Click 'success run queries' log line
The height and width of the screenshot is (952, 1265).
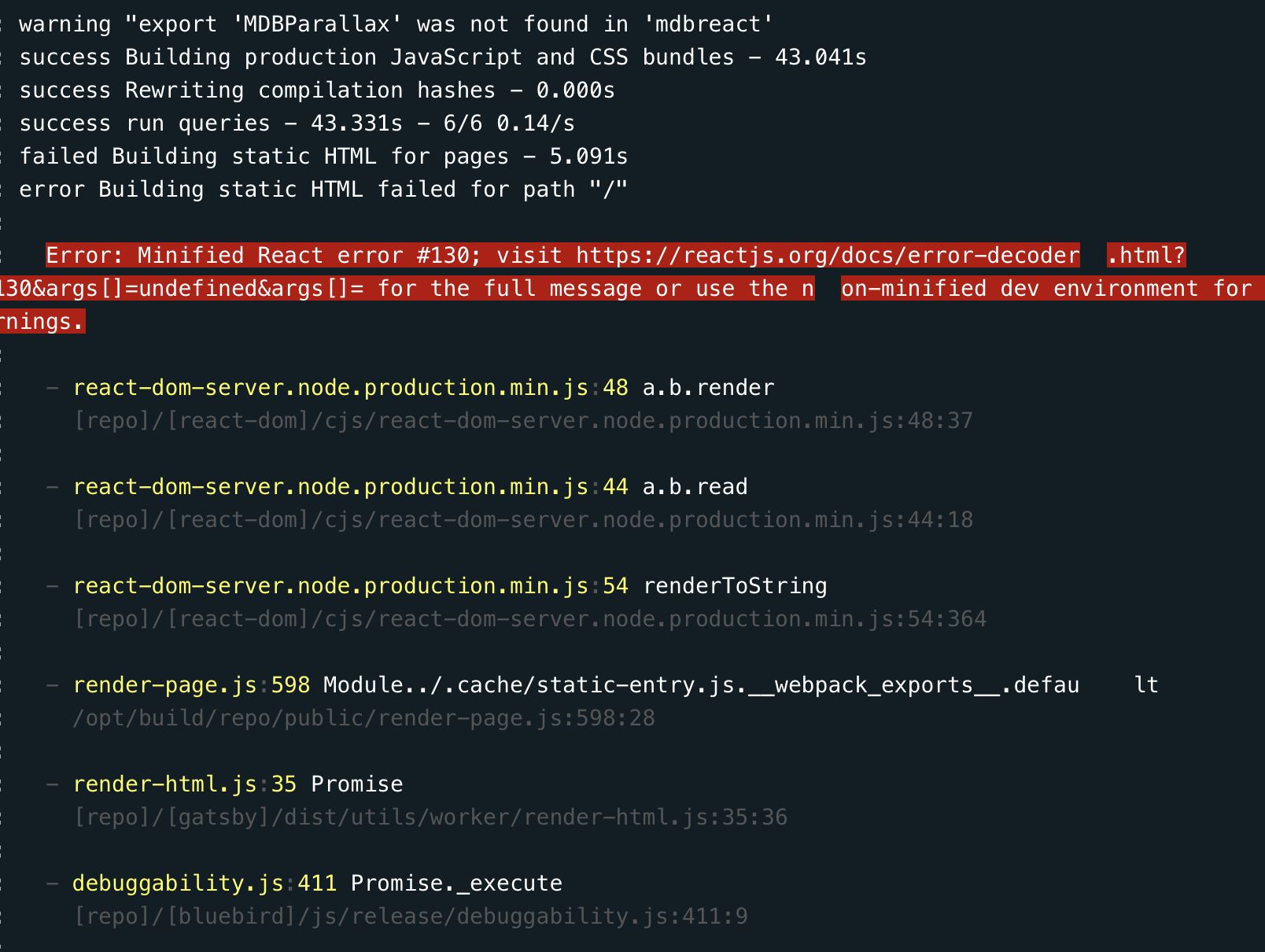(297, 124)
